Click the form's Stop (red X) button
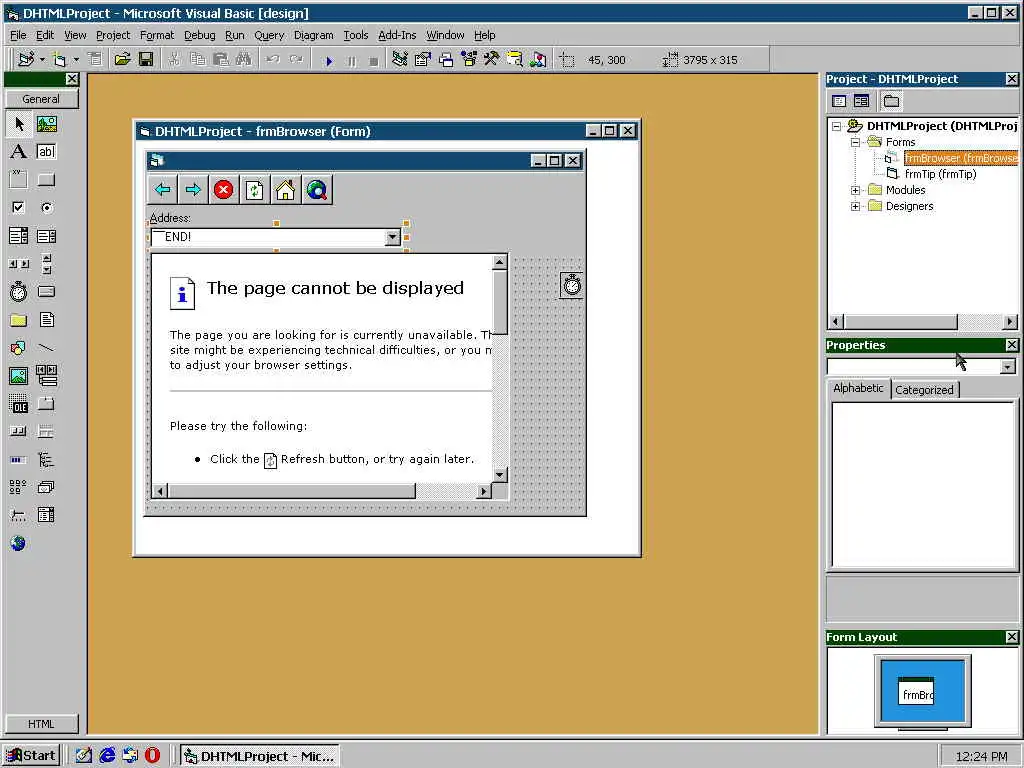 (223, 190)
